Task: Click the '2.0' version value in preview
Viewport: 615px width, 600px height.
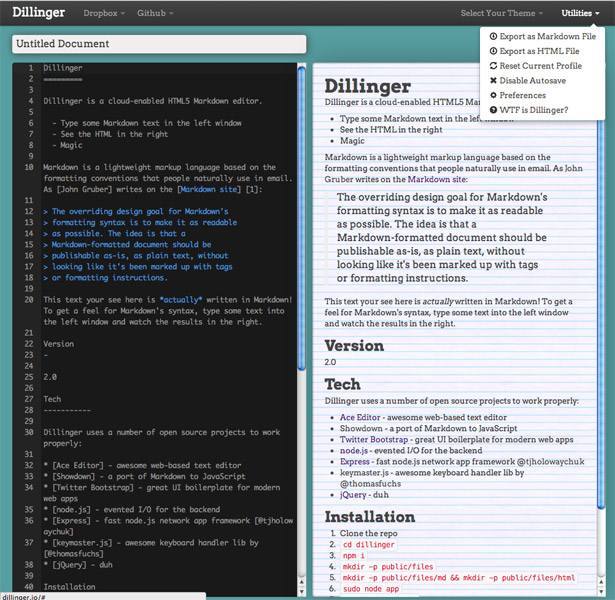Action: (330, 362)
